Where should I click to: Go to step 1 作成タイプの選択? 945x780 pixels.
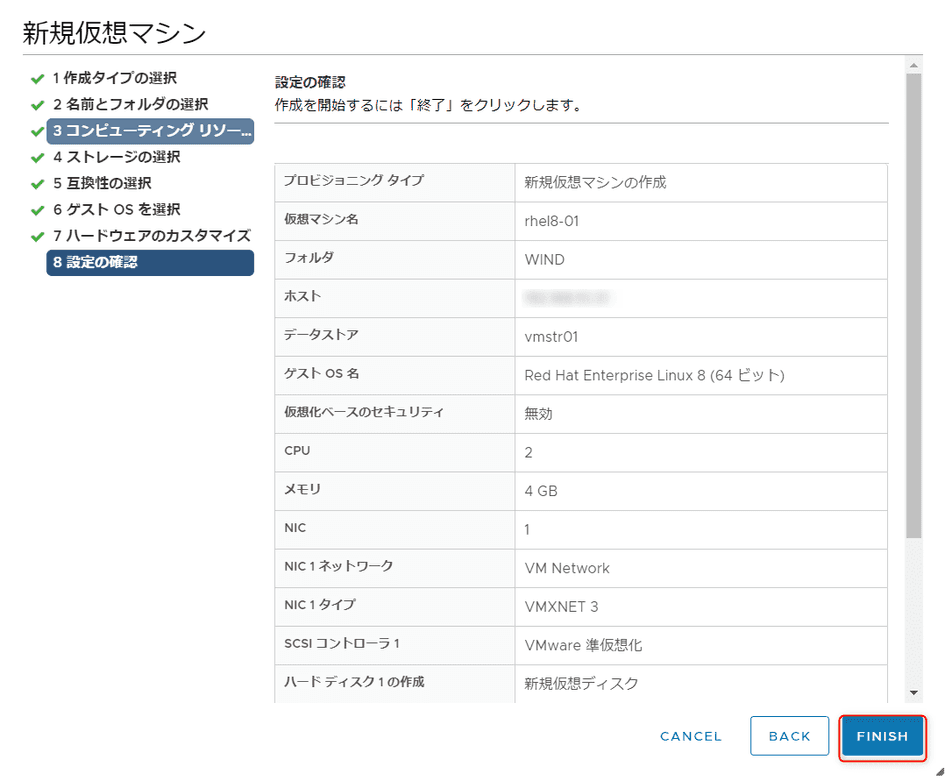pyautogui.click(x=115, y=78)
